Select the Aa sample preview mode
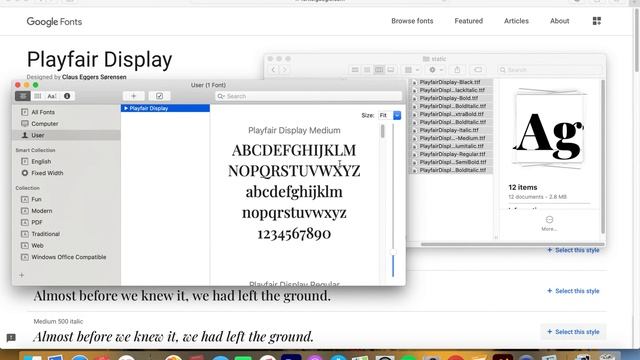The image size is (640, 360). [51, 96]
